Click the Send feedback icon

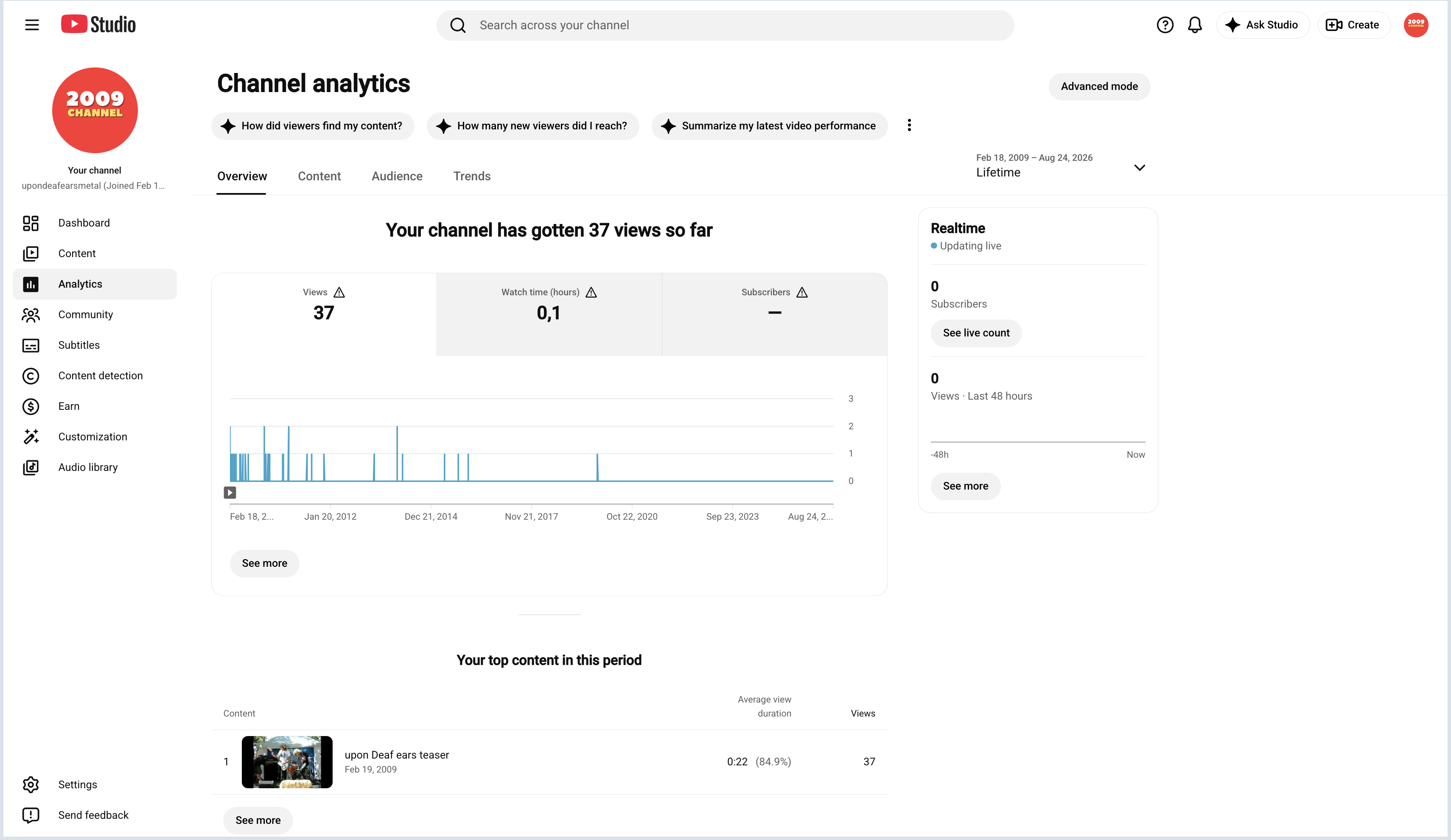click(x=31, y=815)
